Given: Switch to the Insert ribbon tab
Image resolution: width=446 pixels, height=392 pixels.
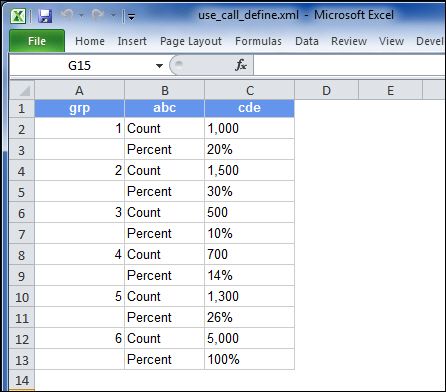Looking at the screenshot, I should point(132,41).
